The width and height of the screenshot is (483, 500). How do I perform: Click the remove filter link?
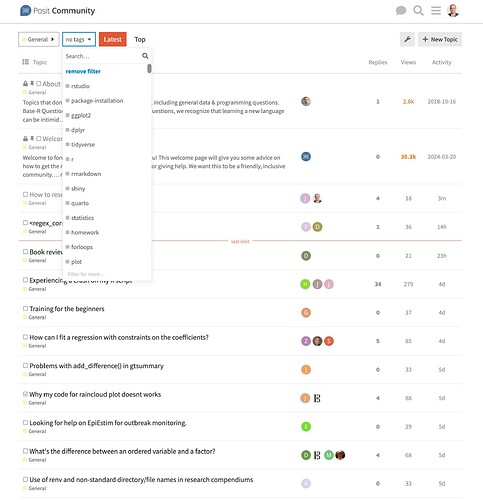pos(83,71)
